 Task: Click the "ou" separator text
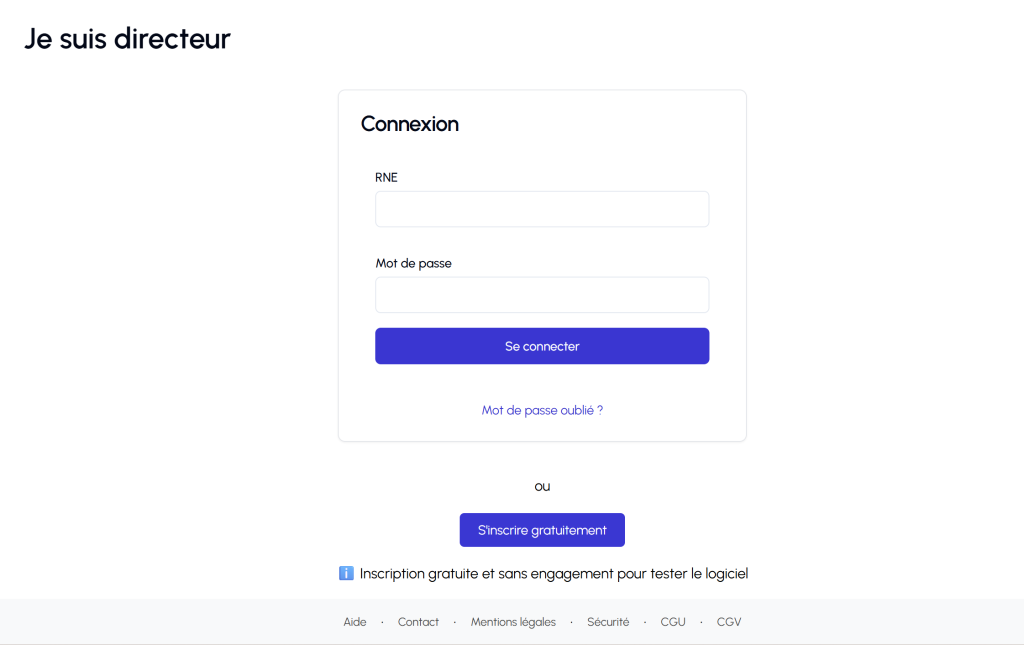(542, 487)
